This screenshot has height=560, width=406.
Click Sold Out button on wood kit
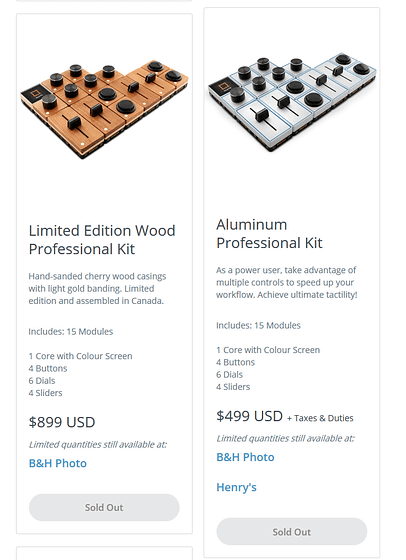[104, 508]
